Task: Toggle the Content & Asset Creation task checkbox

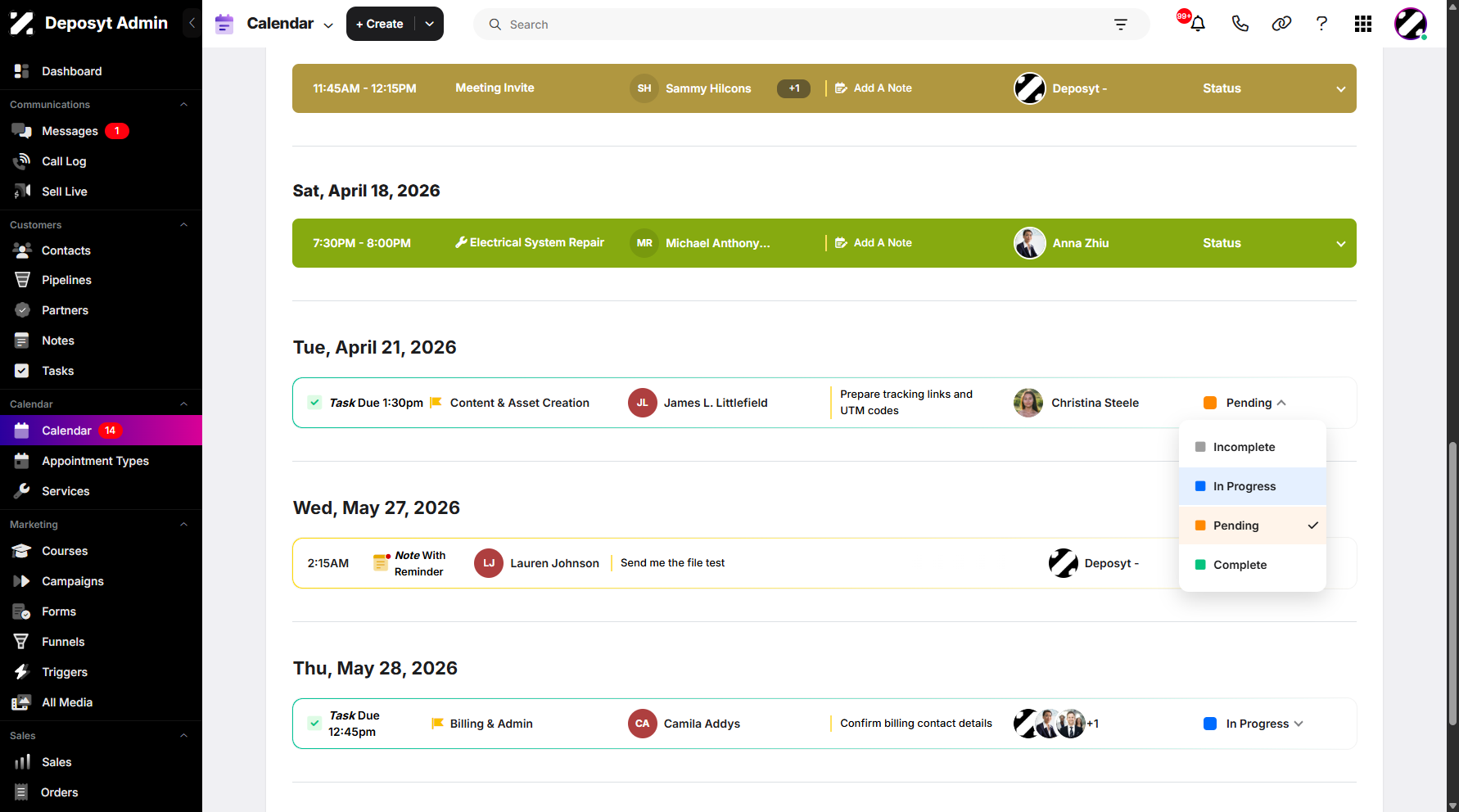Action: tap(314, 403)
